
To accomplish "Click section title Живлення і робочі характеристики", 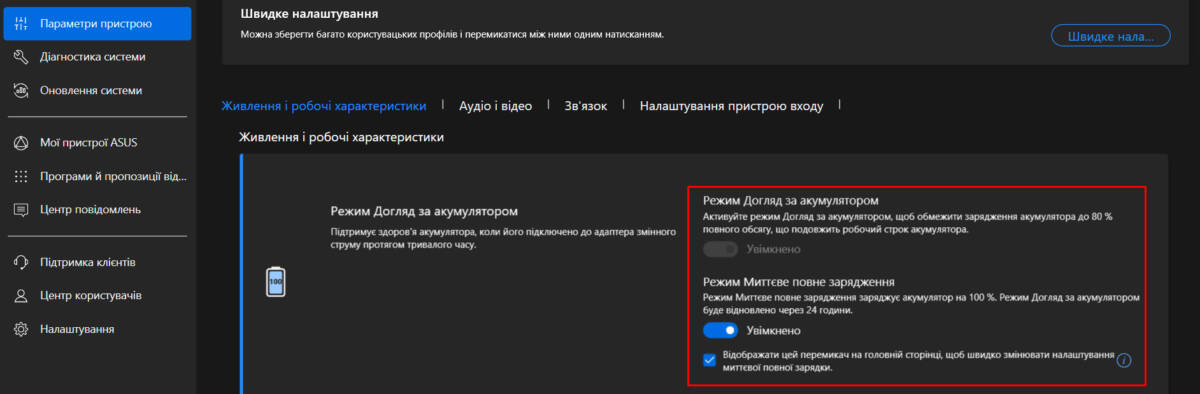I will [x=341, y=136].
